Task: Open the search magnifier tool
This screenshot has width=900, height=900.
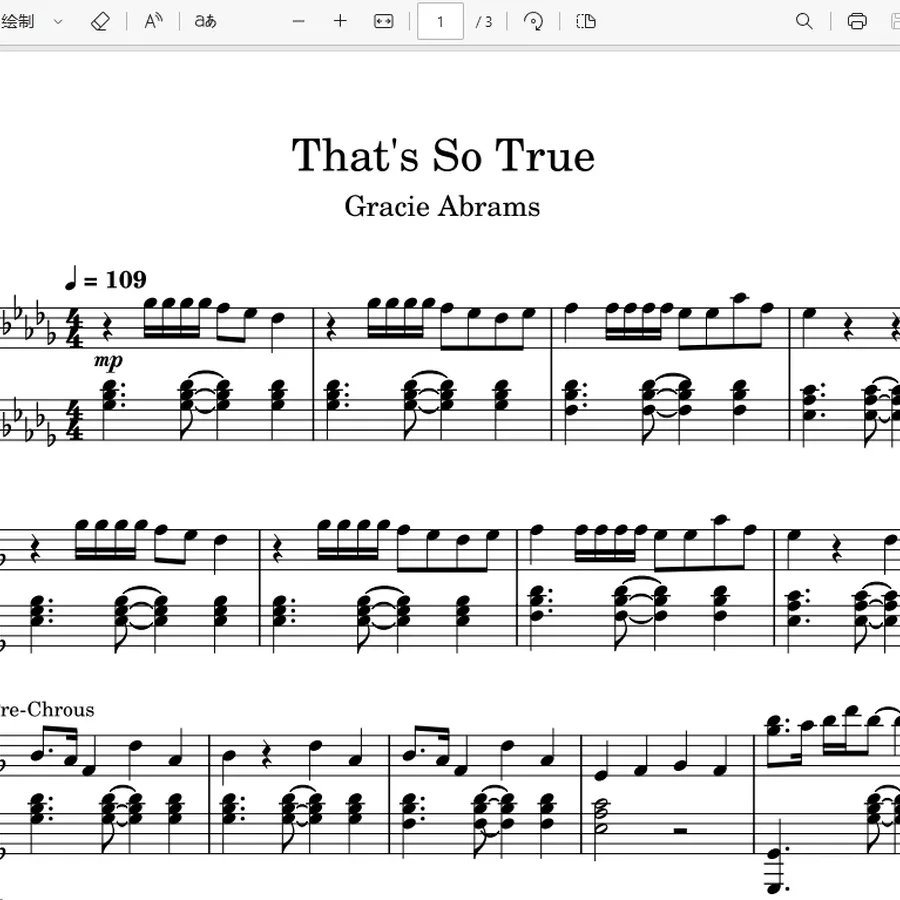Action: coord(804,22)
